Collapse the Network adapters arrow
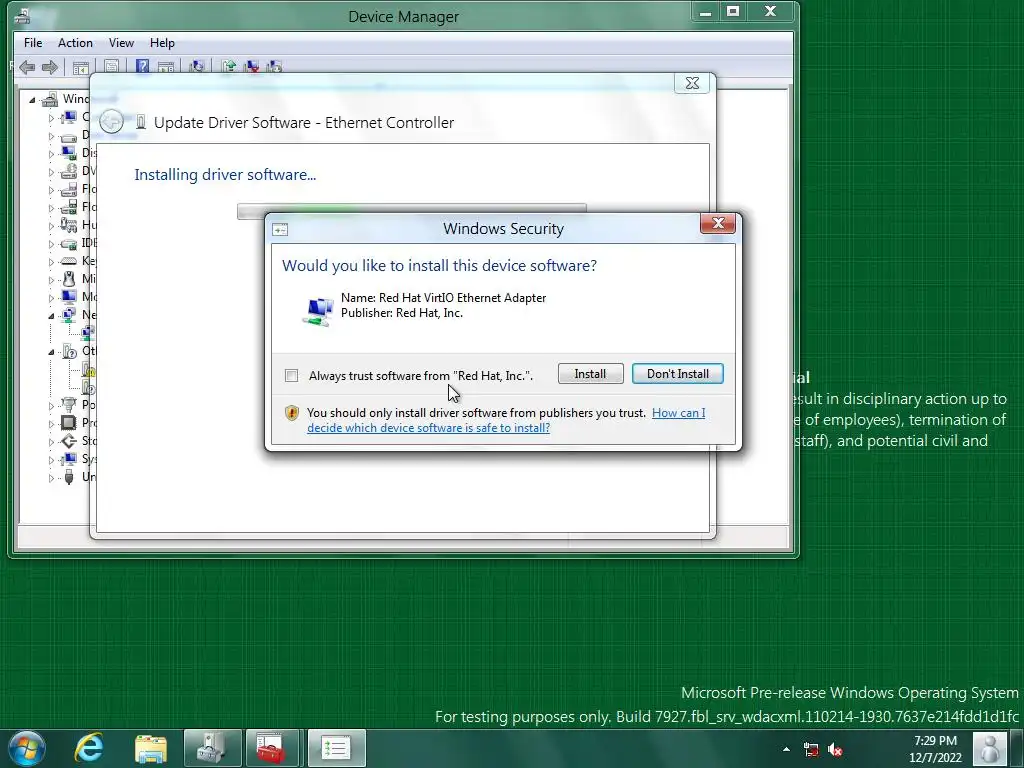 click(x=51, y=316)
